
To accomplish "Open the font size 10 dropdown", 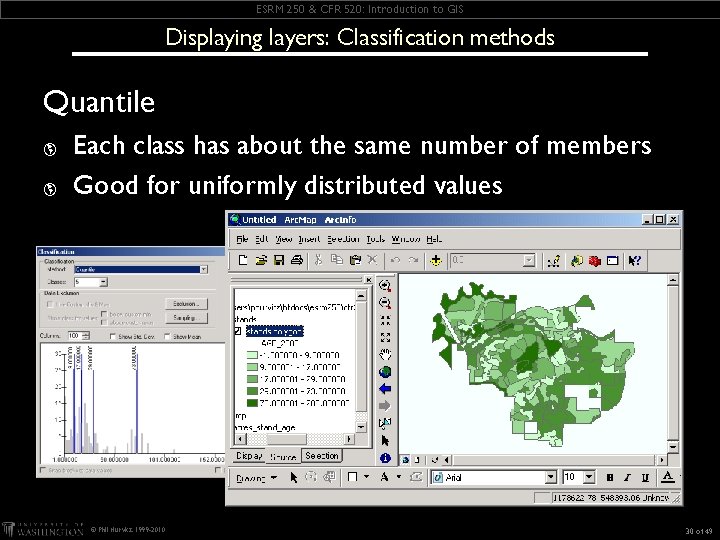I will (x=590, y=478).
